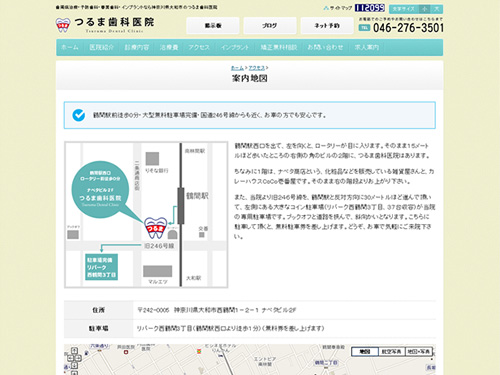Pan the map right

click(x=79, y=358)
